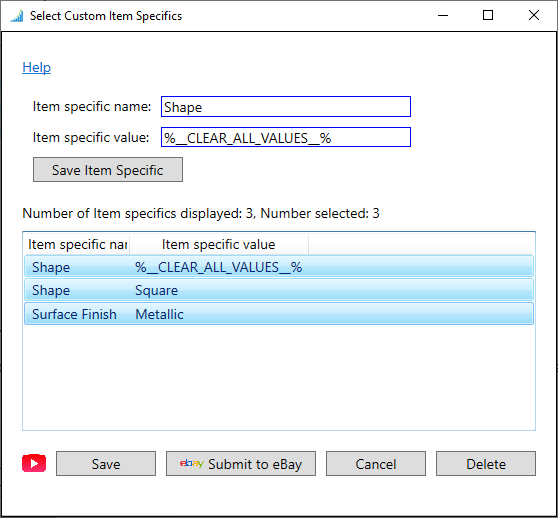558x518 pixels.
Task: Click the eBay logo on Submit button
Action: tap(191, 463)
